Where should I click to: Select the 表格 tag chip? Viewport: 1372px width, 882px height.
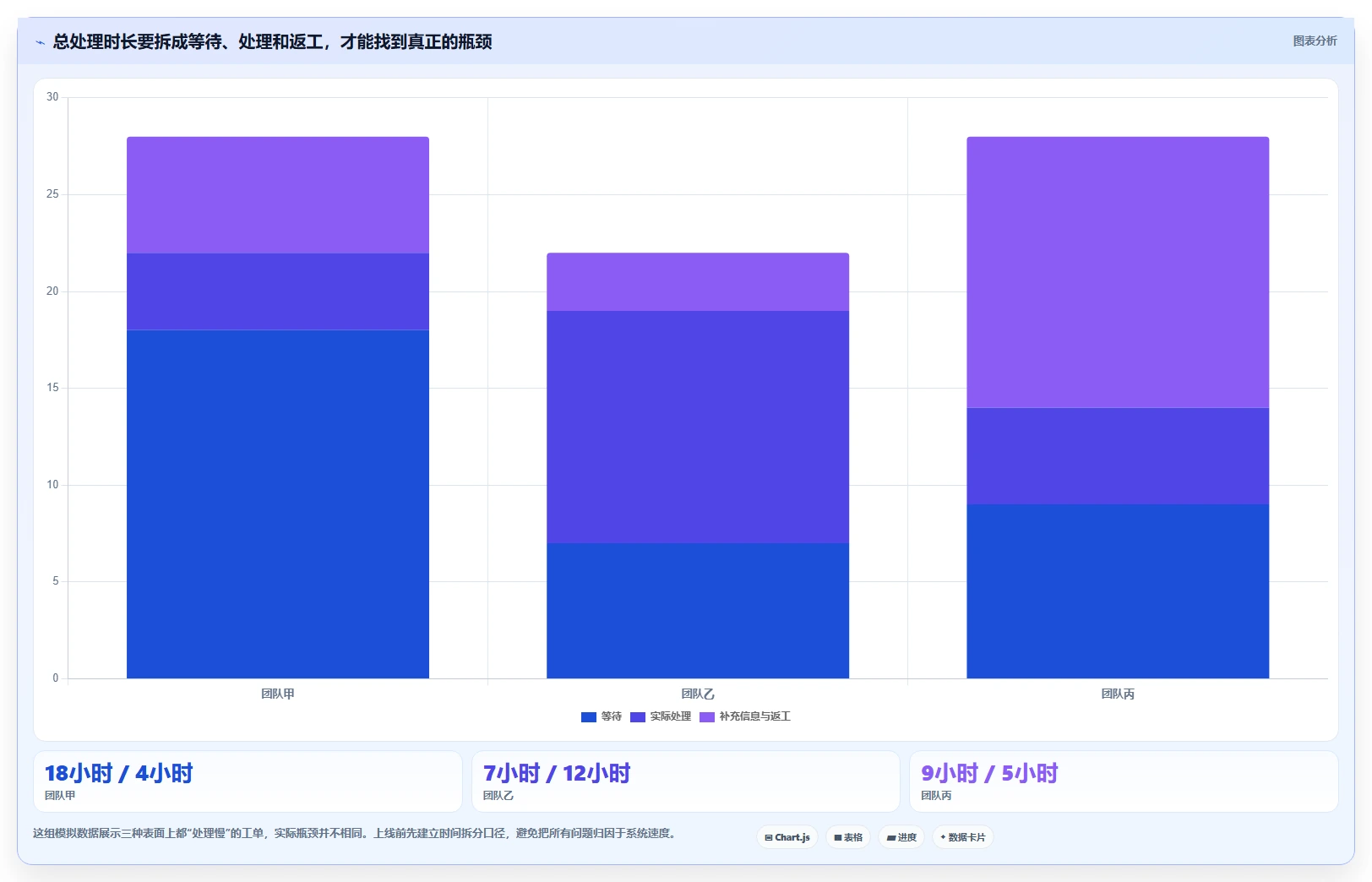point(848,837)
